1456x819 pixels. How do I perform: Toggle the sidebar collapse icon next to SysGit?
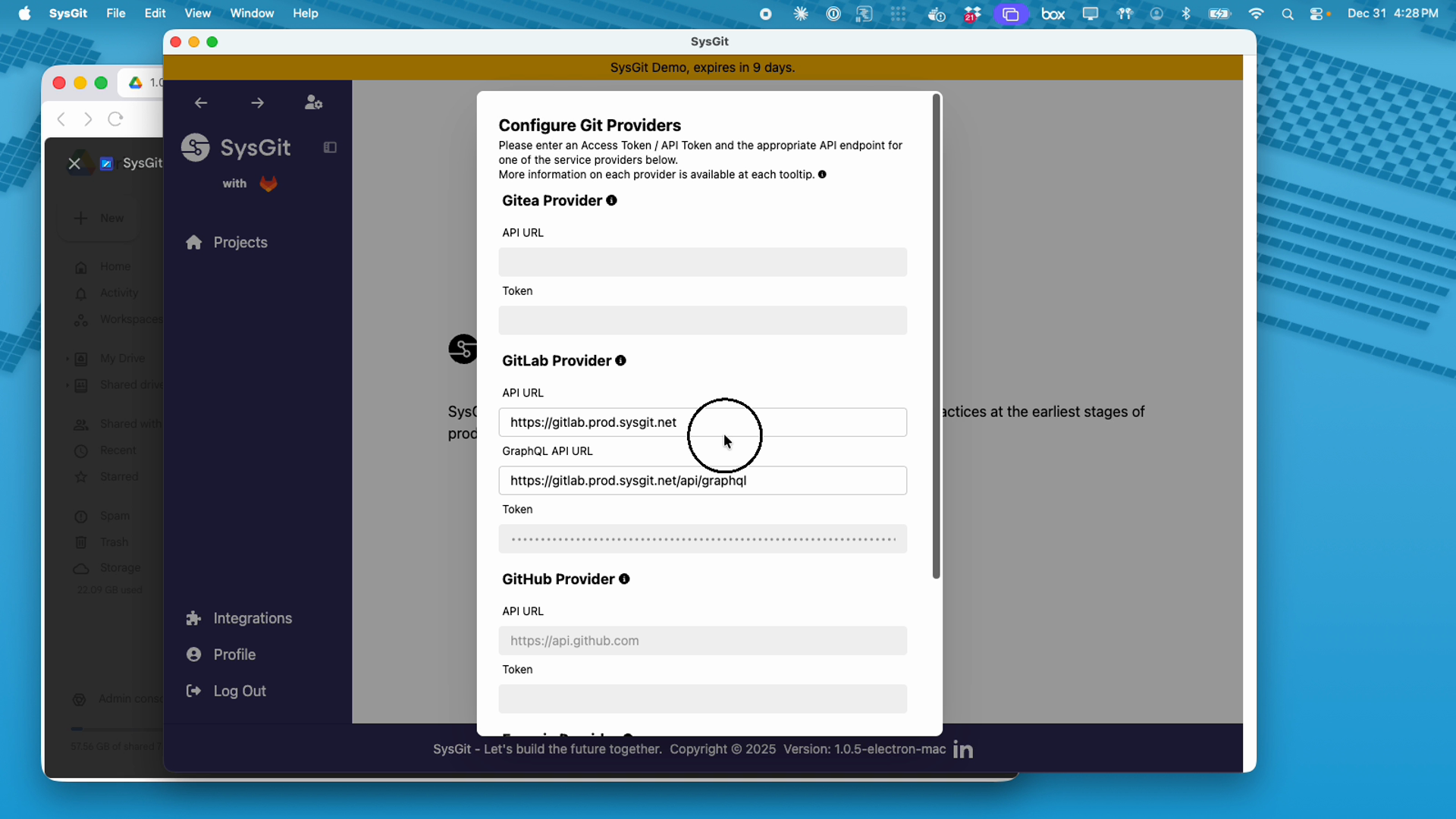coord(329,147)
